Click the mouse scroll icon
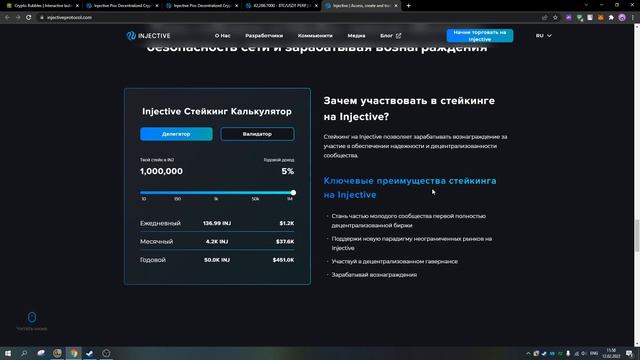Image resolution: width=640 pixels, height=360 pixels. 32,317
